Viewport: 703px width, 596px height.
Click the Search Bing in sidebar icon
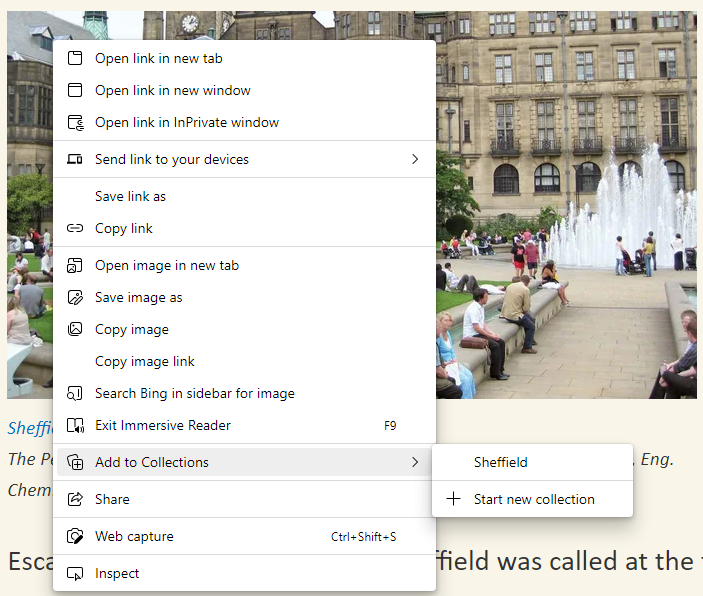pyautogui.click(x=75, y=393)
